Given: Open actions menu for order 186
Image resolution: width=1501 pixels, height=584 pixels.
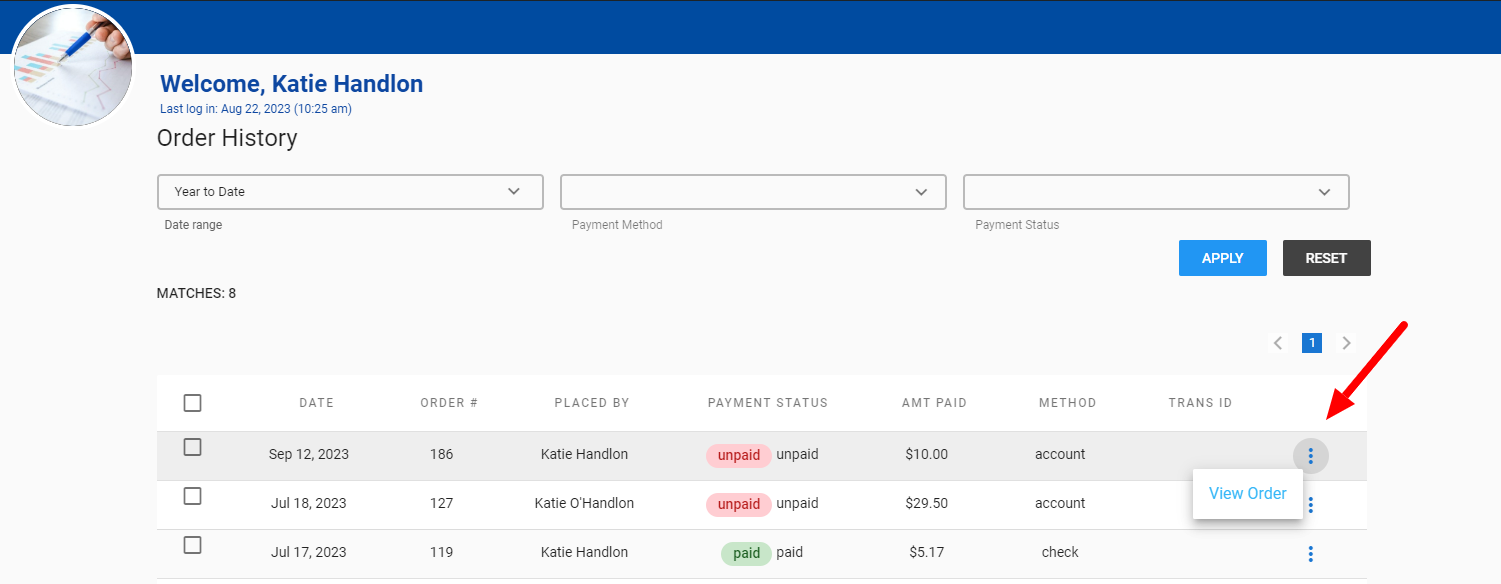Looking at the screenshot, I should tap(1310, 457).
